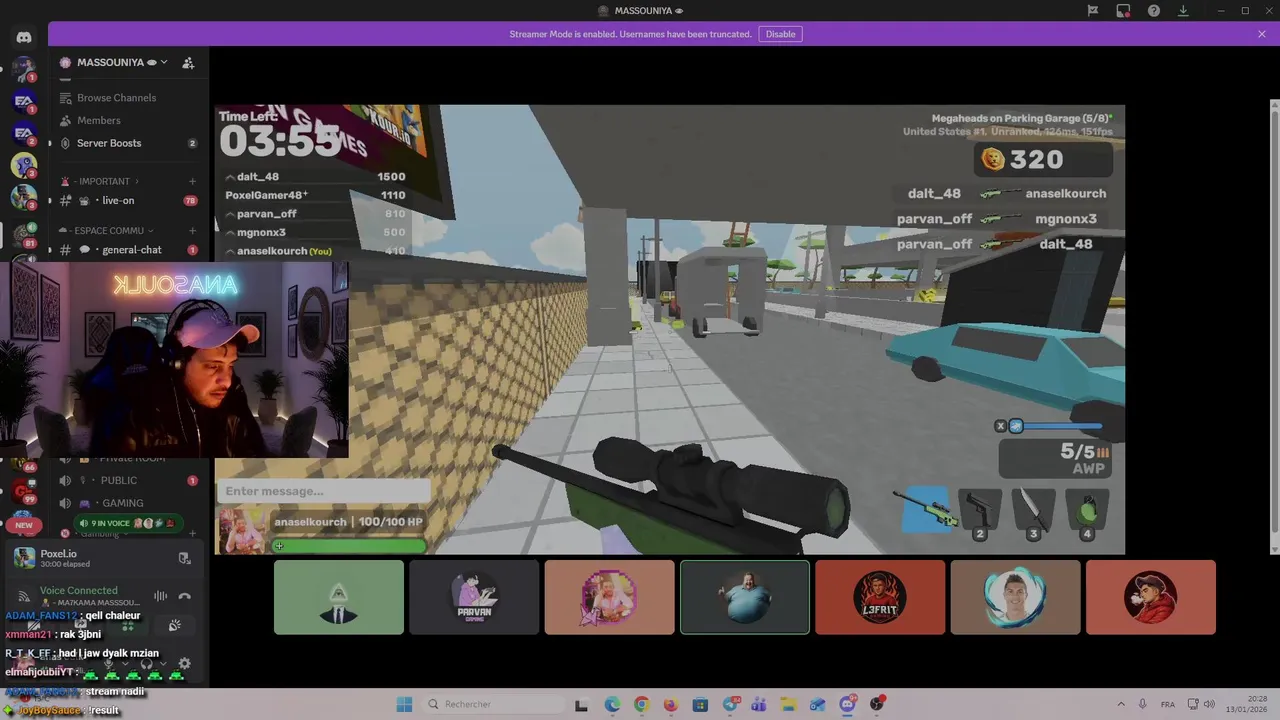Show hidden system tray icons chevron
1280x720 pixels.
[x=1120, y=704]
